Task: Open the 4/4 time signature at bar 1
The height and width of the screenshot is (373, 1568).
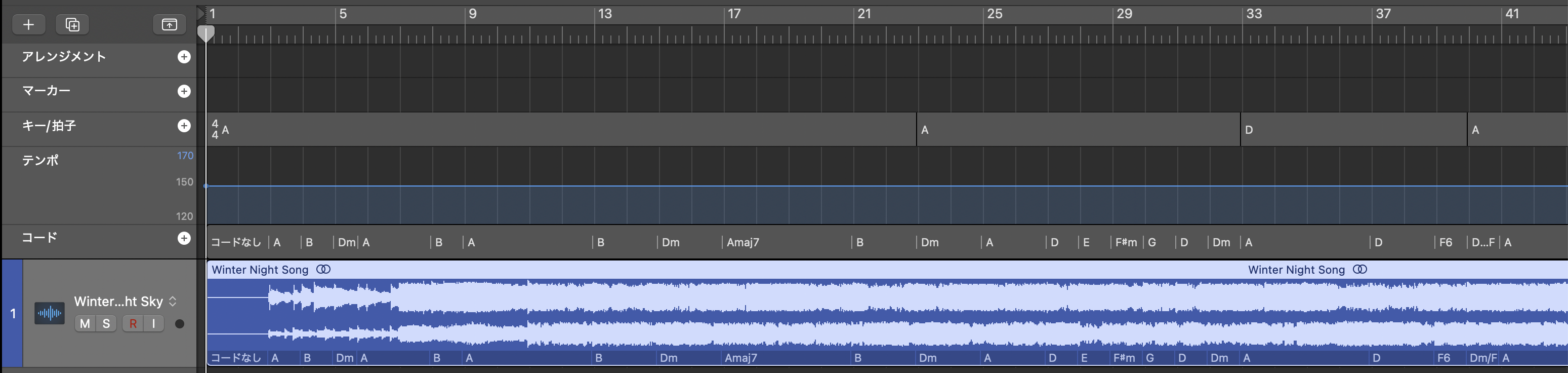Action: (215, 129)
